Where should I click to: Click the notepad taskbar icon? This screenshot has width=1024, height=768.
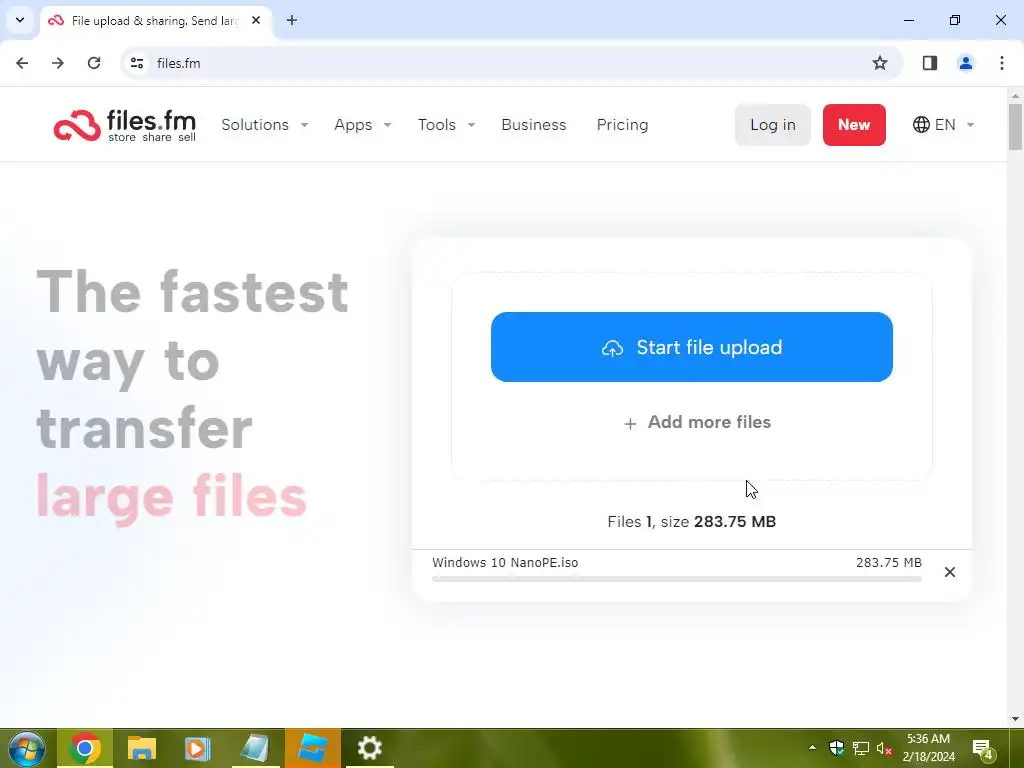255,748
